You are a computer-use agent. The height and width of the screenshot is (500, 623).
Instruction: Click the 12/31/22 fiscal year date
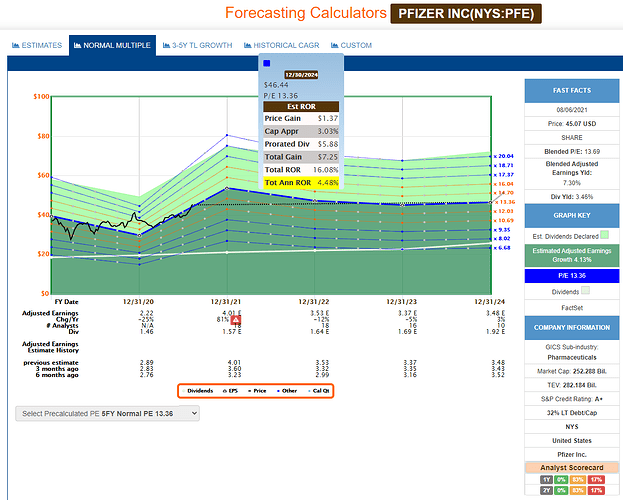point(314,302)
